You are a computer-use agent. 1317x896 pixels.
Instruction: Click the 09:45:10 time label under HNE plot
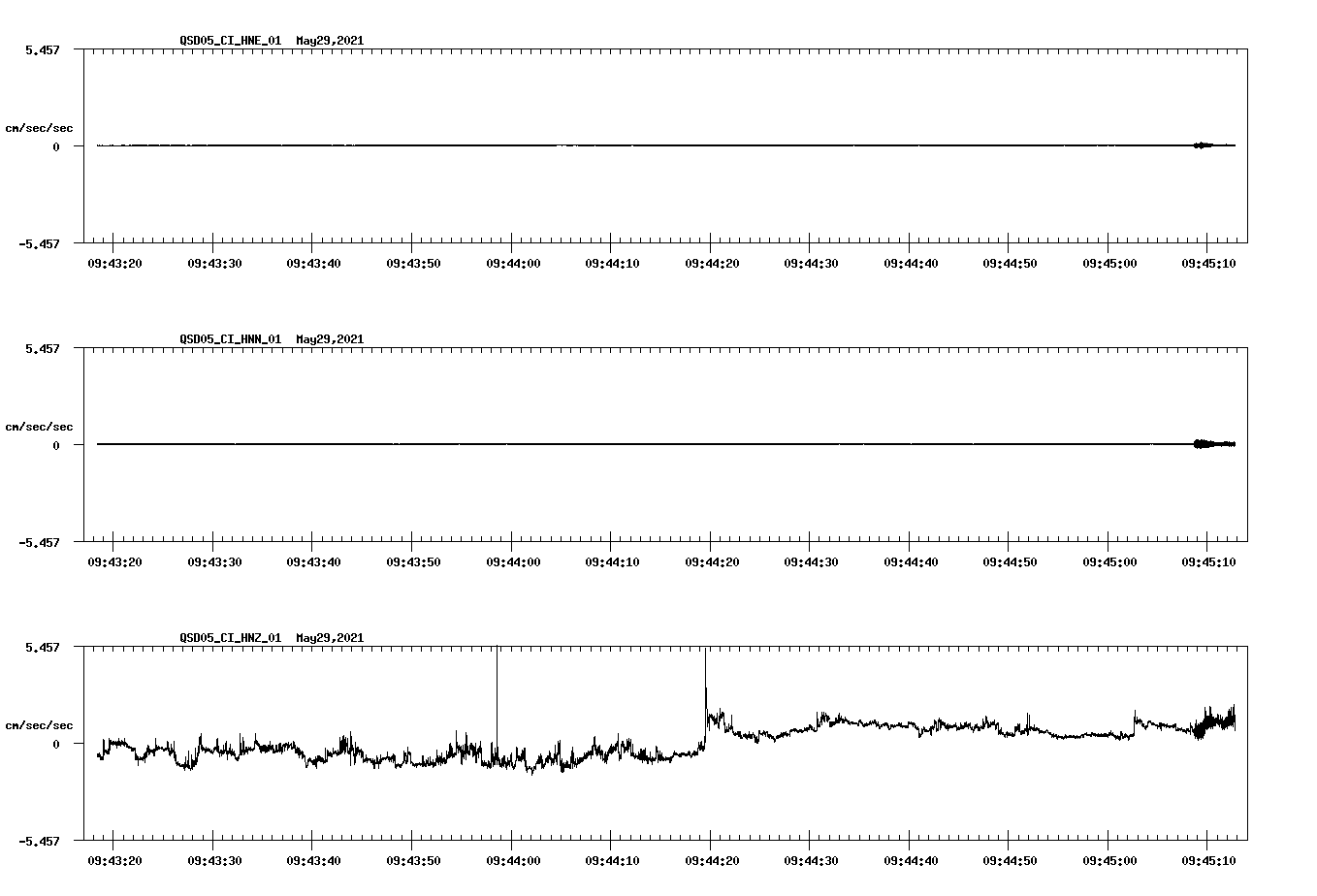click(x=1207, y=263)
